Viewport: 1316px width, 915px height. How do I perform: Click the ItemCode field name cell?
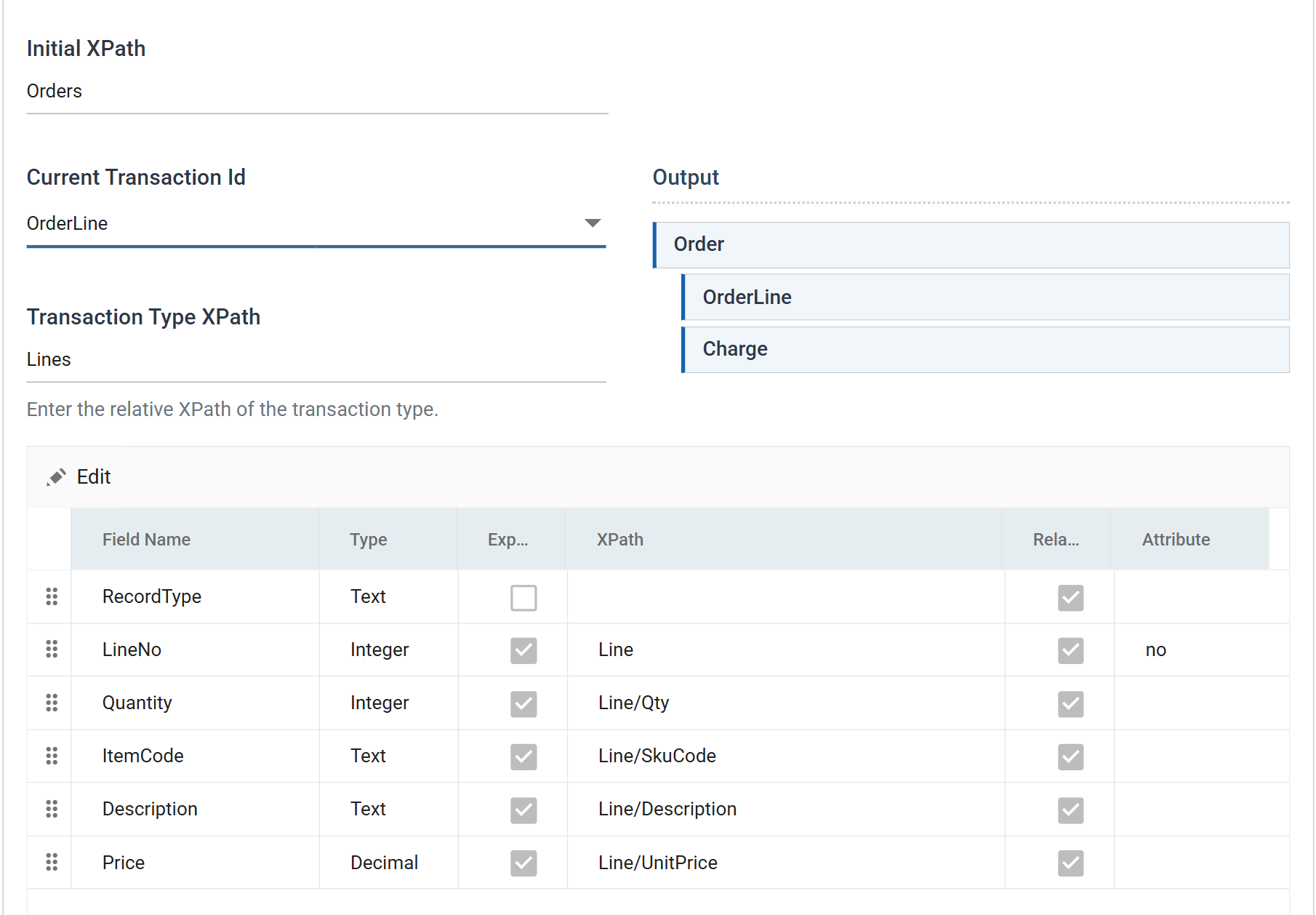pyautogui.click(x=195, y=756)
